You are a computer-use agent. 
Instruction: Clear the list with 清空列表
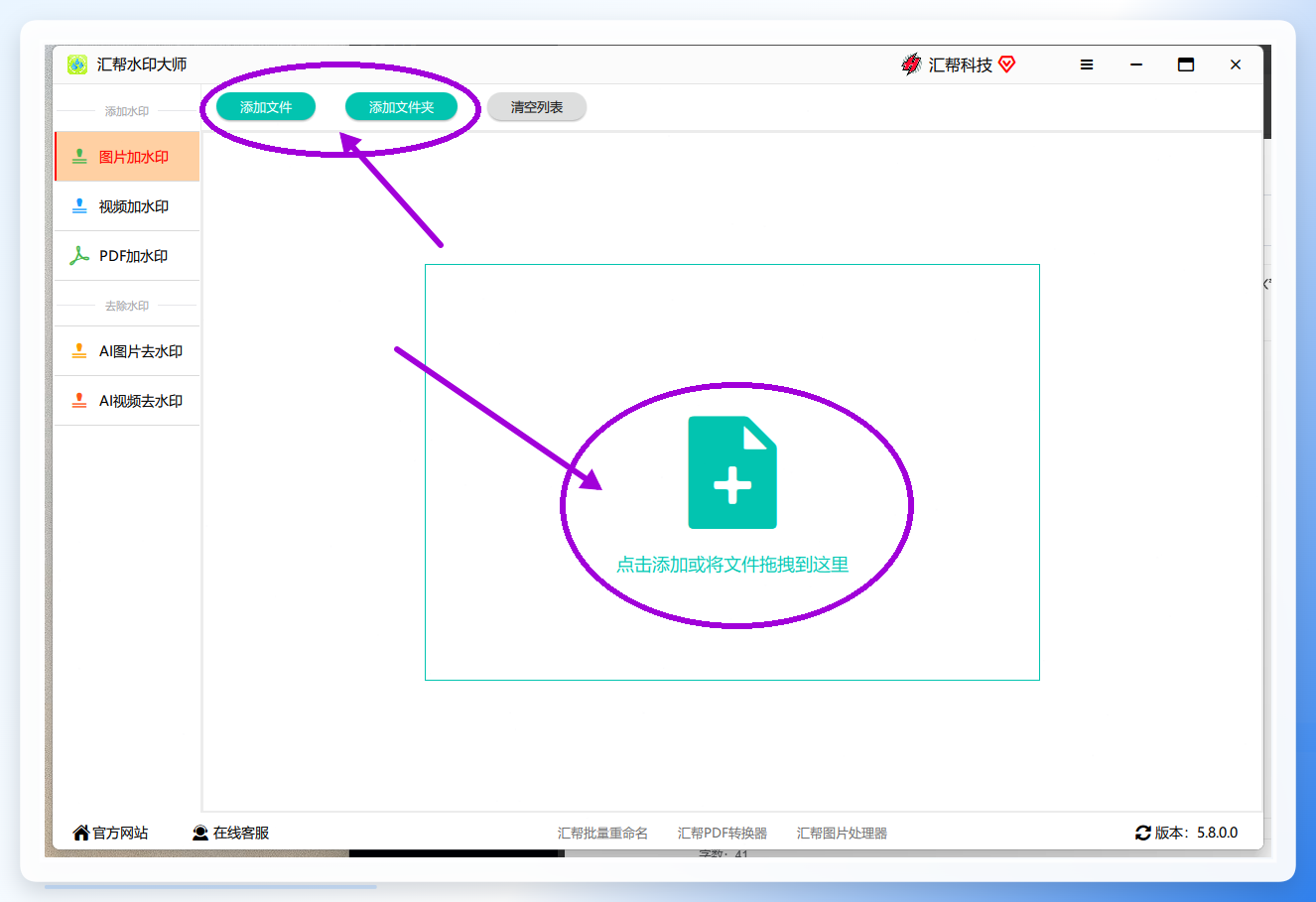[x=537, y=107]
